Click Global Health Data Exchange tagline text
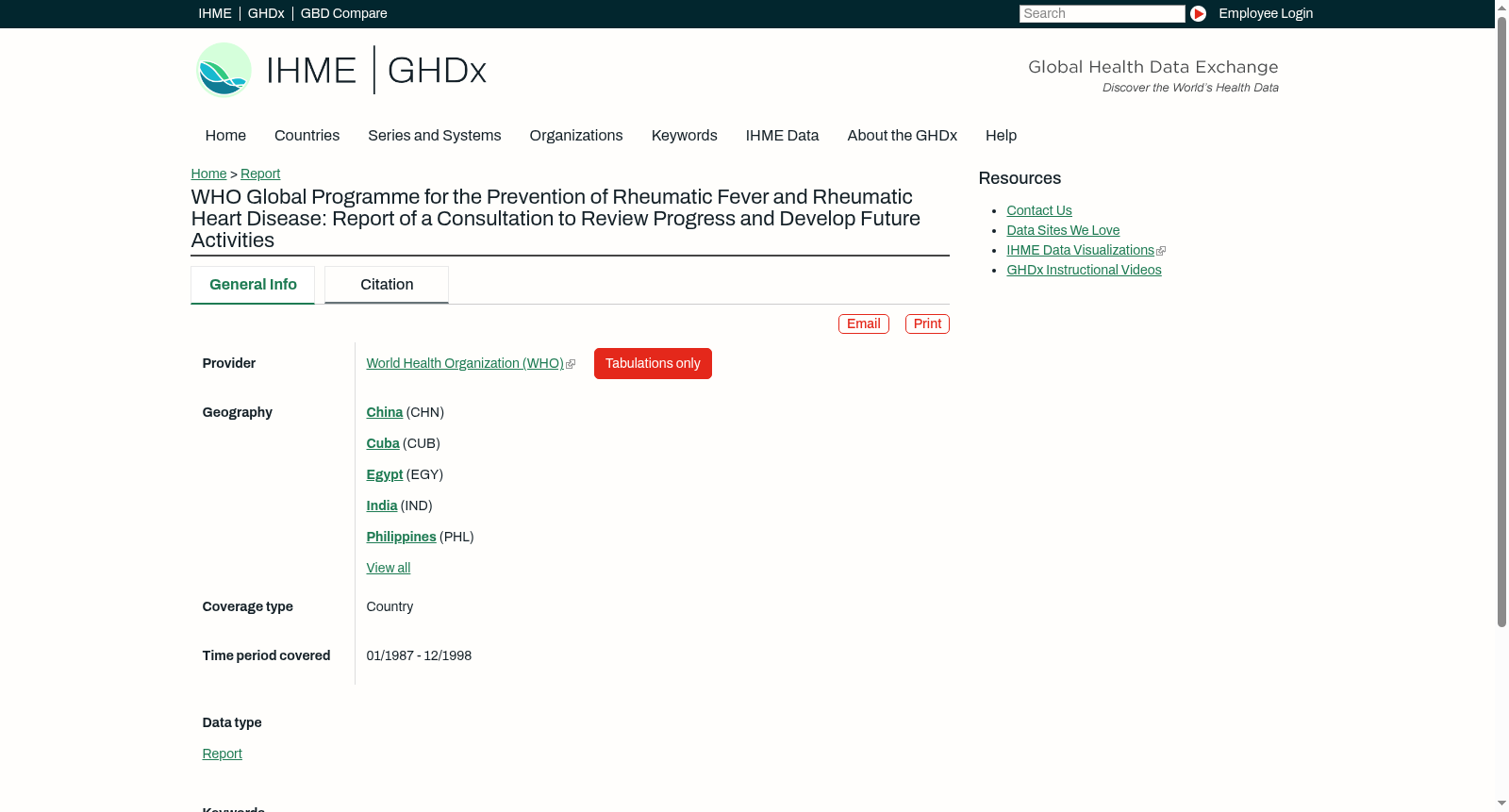The height and width of the screenshot is (812, 1509). pyautogui.click(x=1152, y=67)
